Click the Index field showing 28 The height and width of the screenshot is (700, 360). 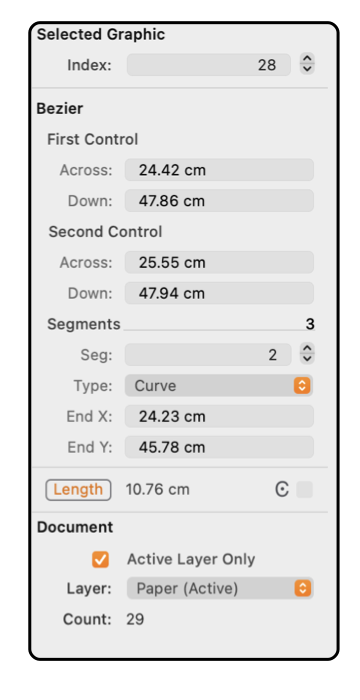point(209,65)
